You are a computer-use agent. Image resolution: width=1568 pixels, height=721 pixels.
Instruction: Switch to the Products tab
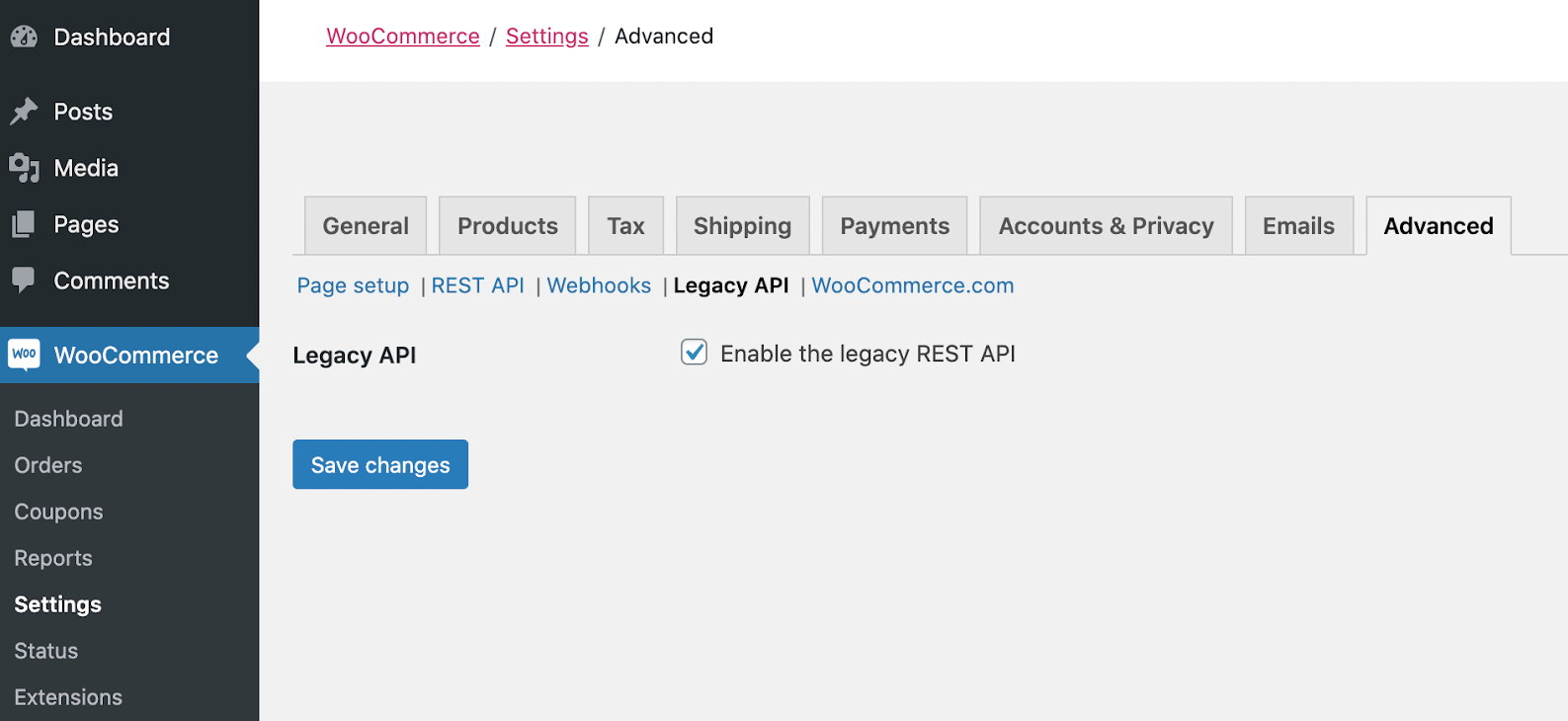(x=508, y=226)
